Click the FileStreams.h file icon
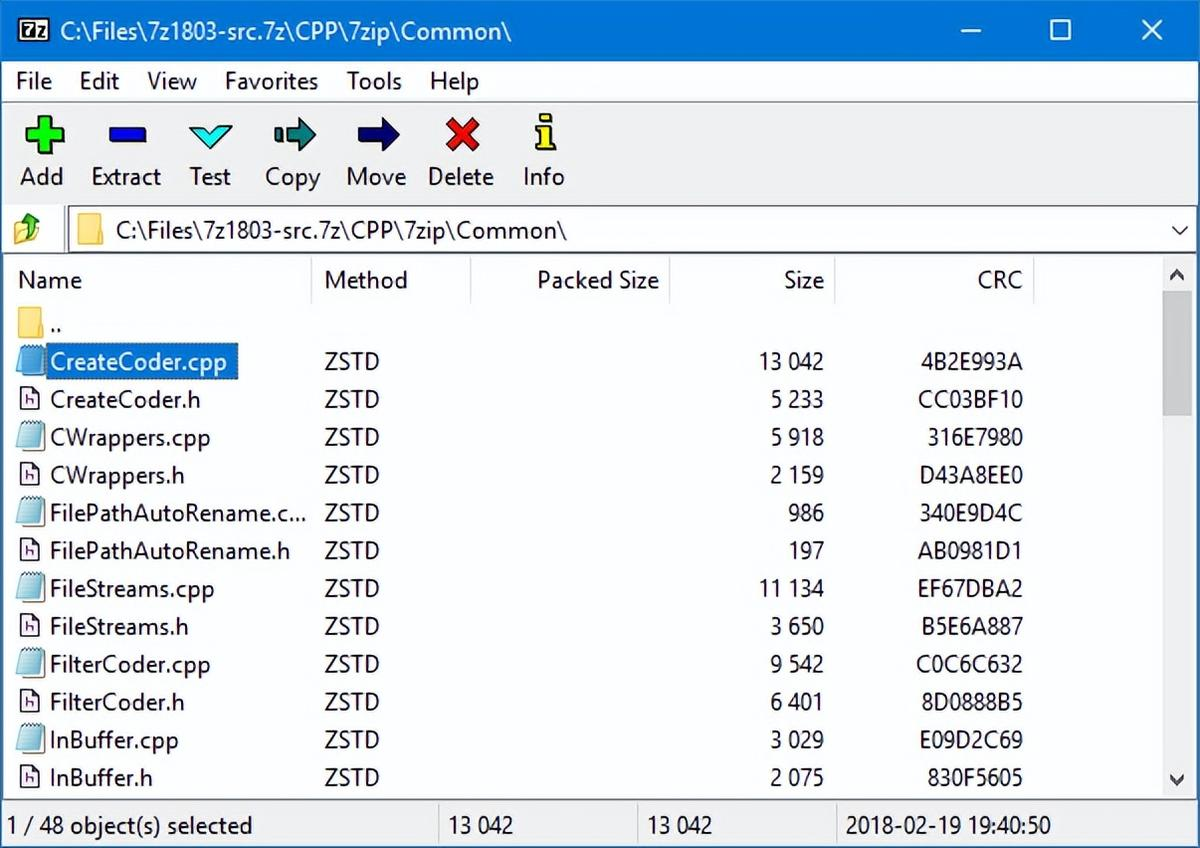This screenshot has width=1200, height=848. [31, 626]
